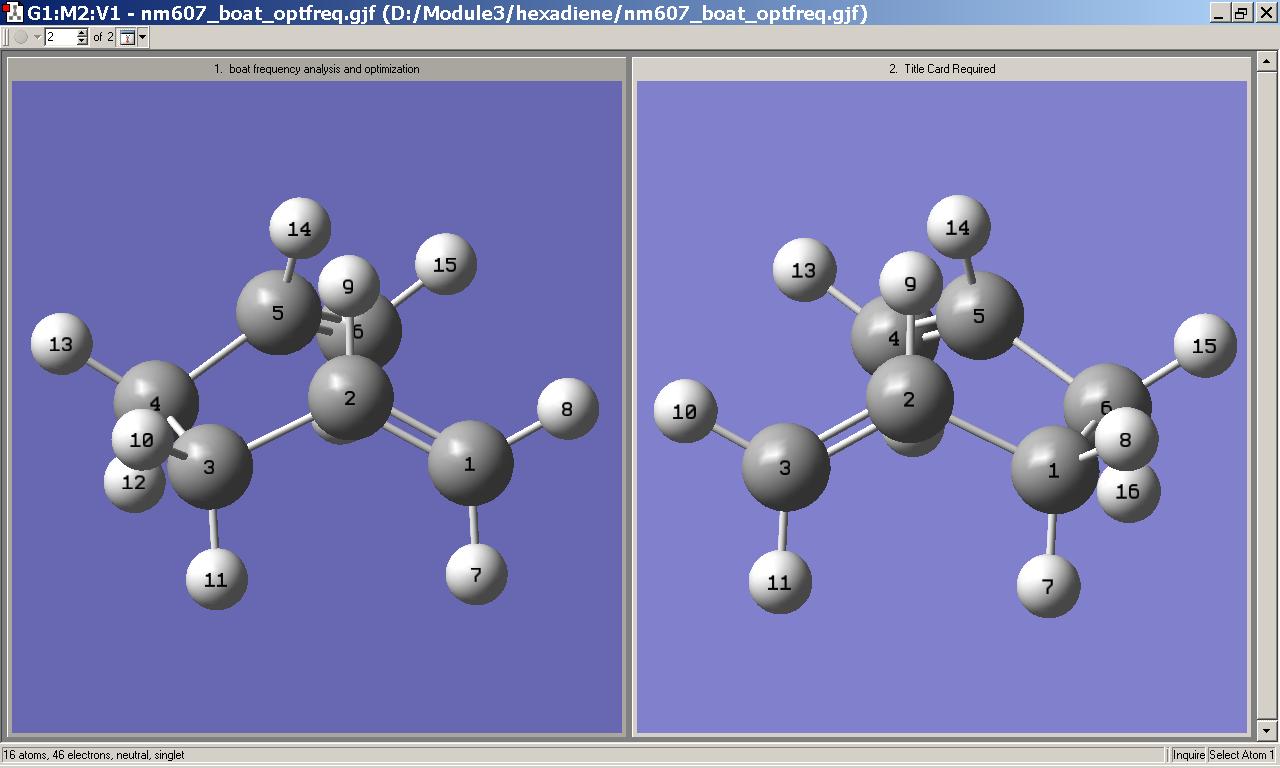1280x768 pixels.
Task: Click the scrollbar down arrow
Action: [x=1266, y=731]
